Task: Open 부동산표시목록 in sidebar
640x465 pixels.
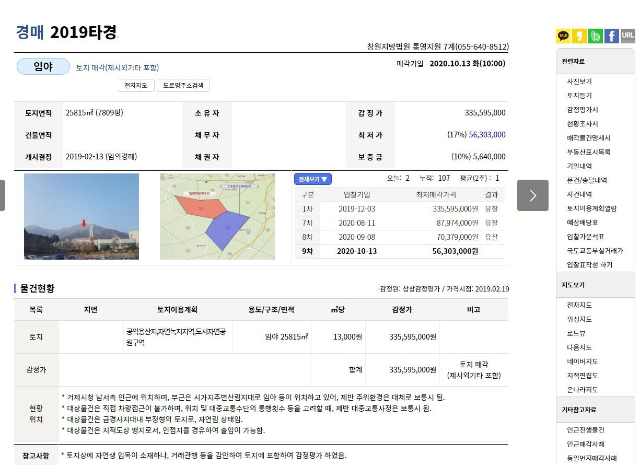Action: click(588, 151)
